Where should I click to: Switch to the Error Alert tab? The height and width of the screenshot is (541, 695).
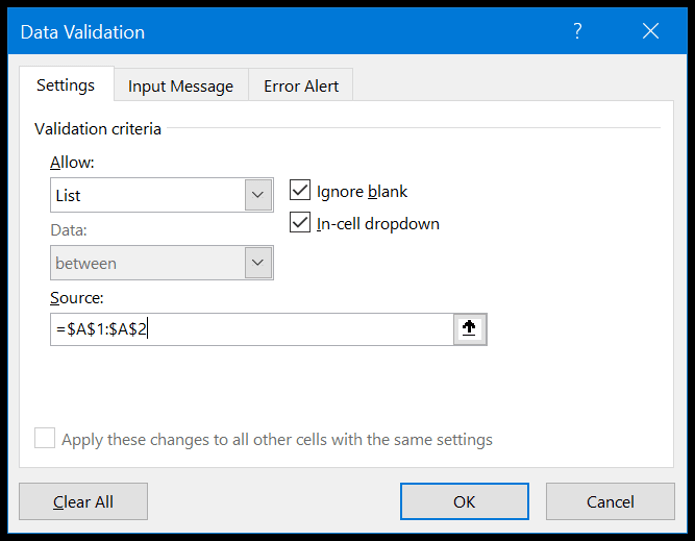[301, 86]
